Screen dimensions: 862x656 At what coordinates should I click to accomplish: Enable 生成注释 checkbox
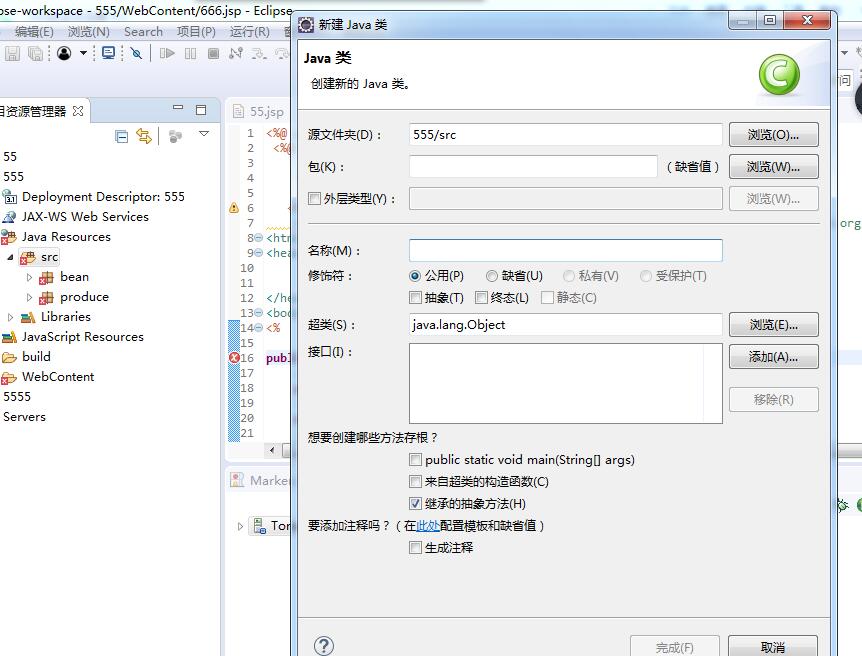[416, 548]
